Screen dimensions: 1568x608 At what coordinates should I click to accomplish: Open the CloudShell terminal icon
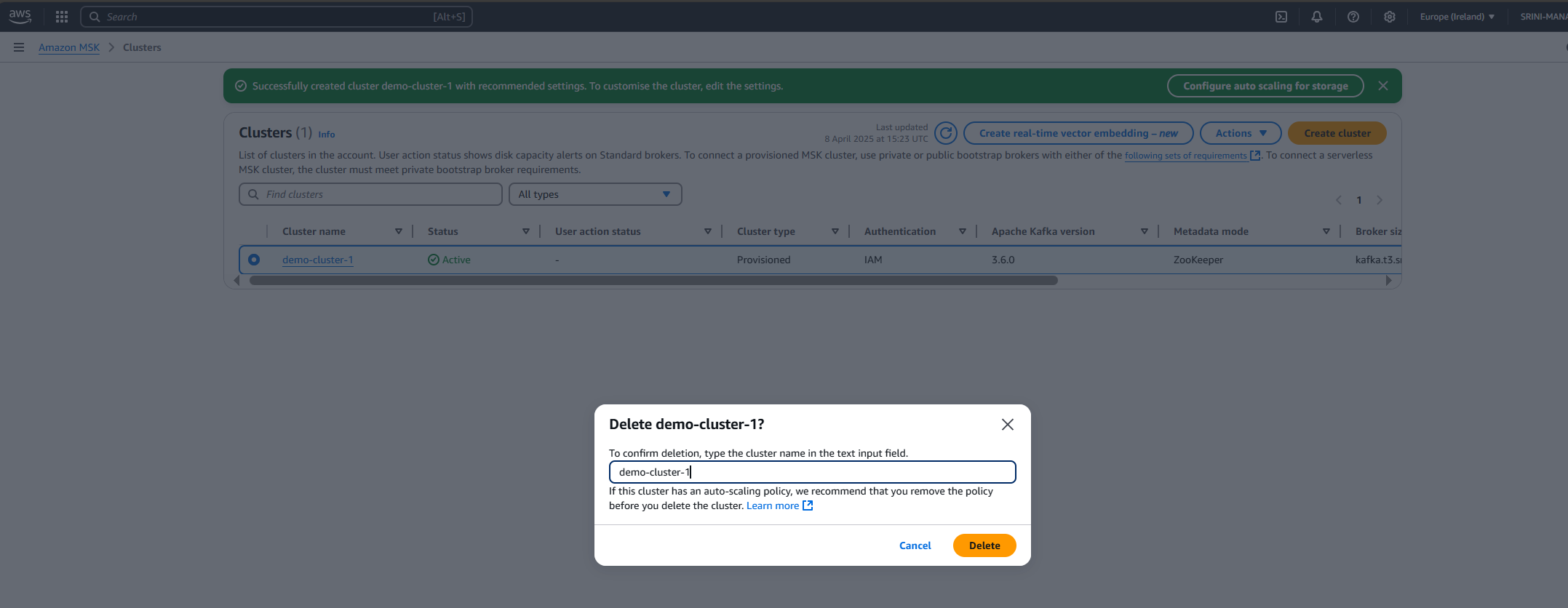coord(1281,17)
